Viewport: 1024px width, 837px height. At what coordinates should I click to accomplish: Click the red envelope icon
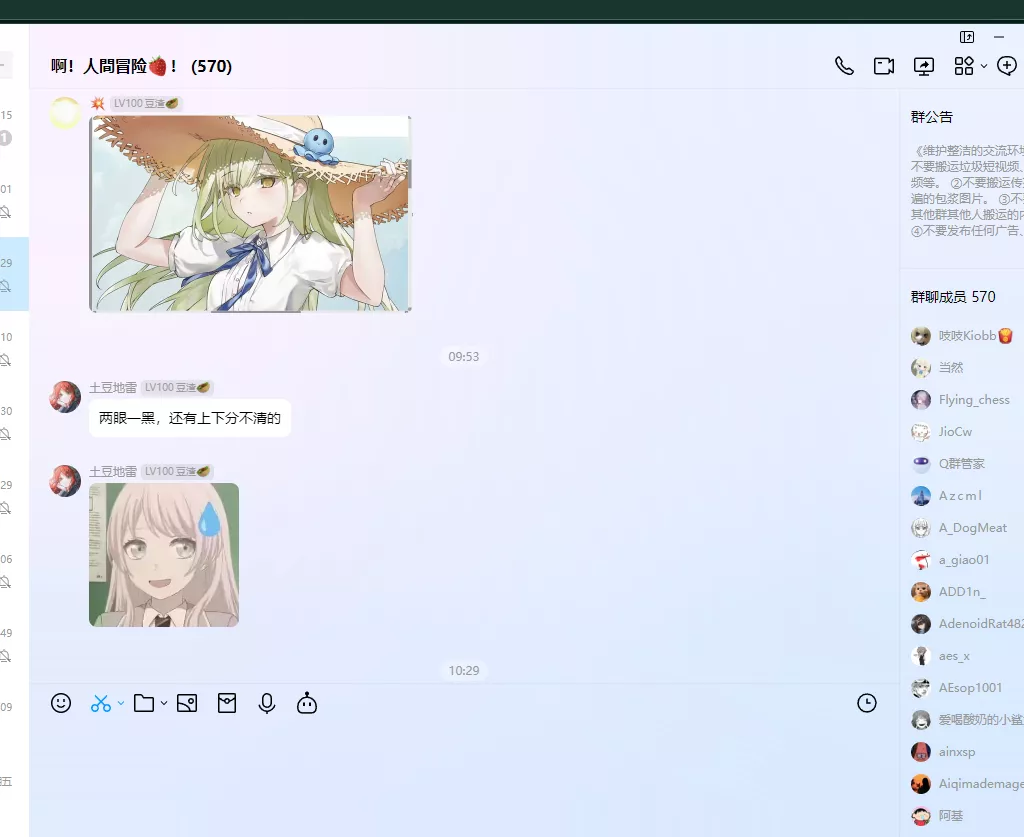227,703
